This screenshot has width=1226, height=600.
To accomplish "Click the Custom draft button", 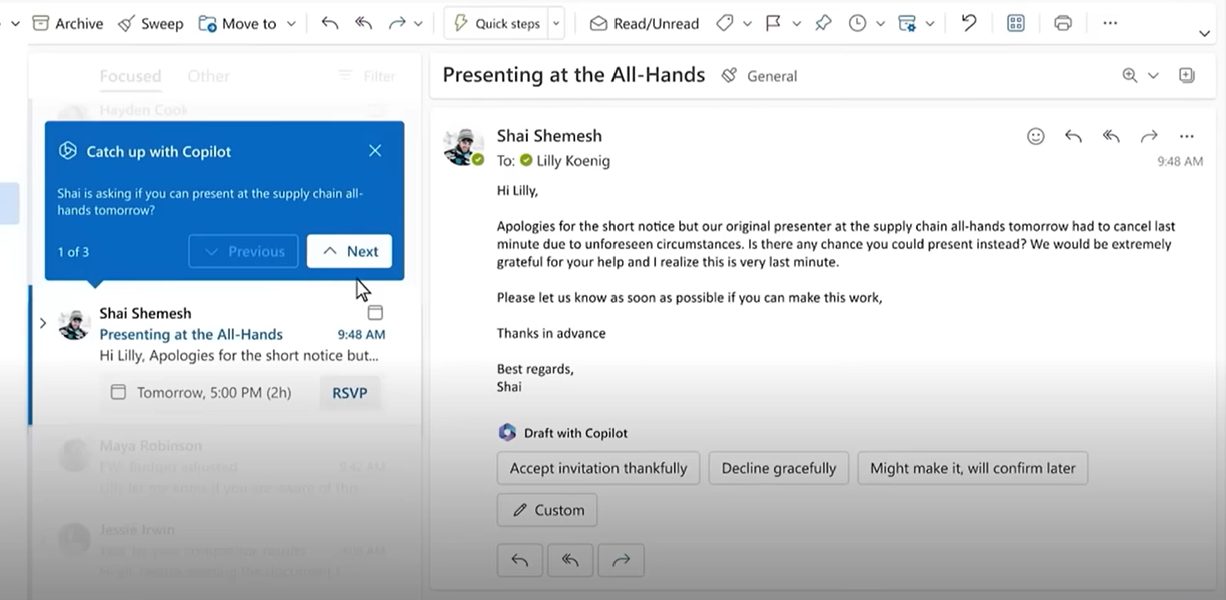I will 547,510.
